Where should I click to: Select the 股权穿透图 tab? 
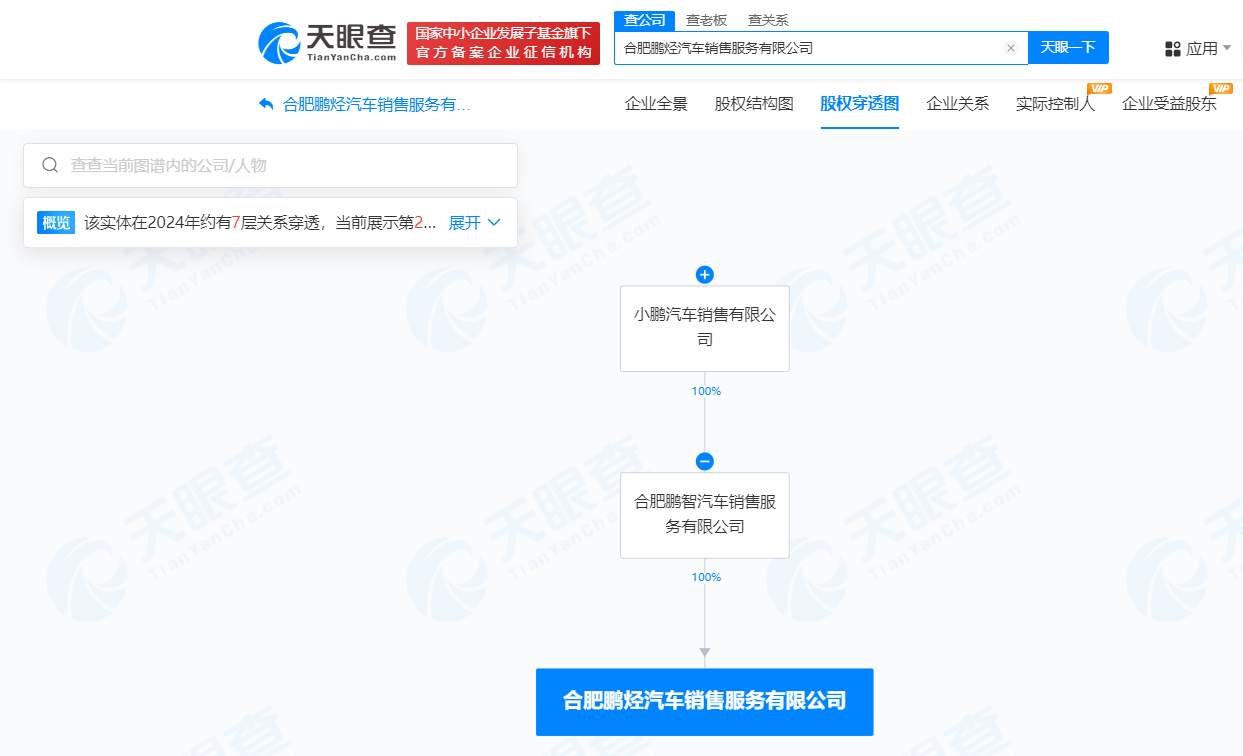(x=860, y=104)
